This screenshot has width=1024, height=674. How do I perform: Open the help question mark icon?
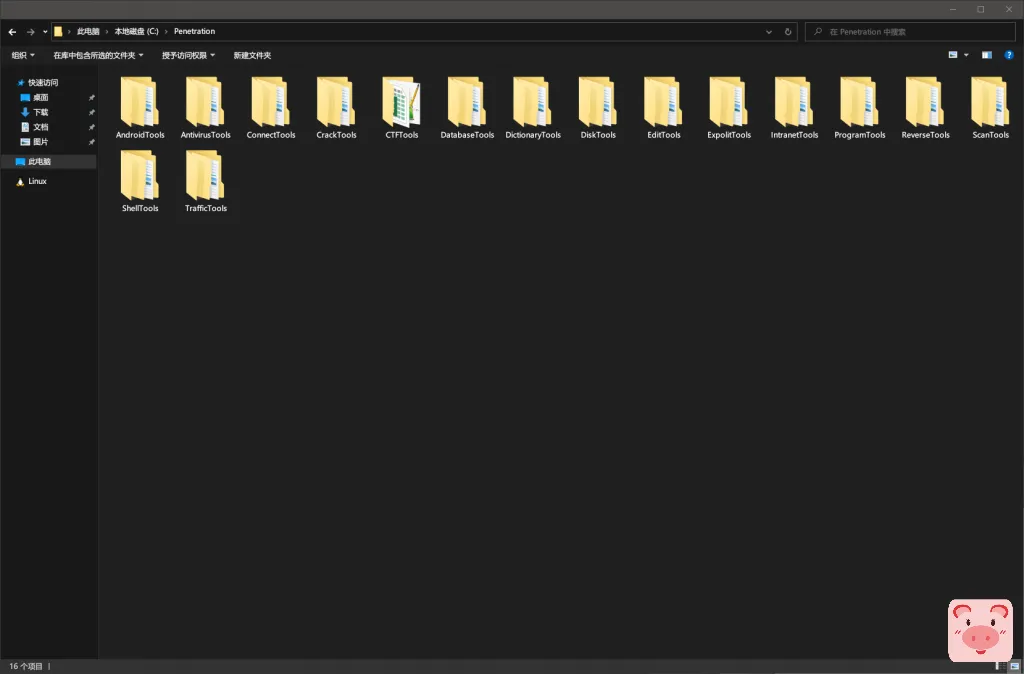[x=1008, y=55]
